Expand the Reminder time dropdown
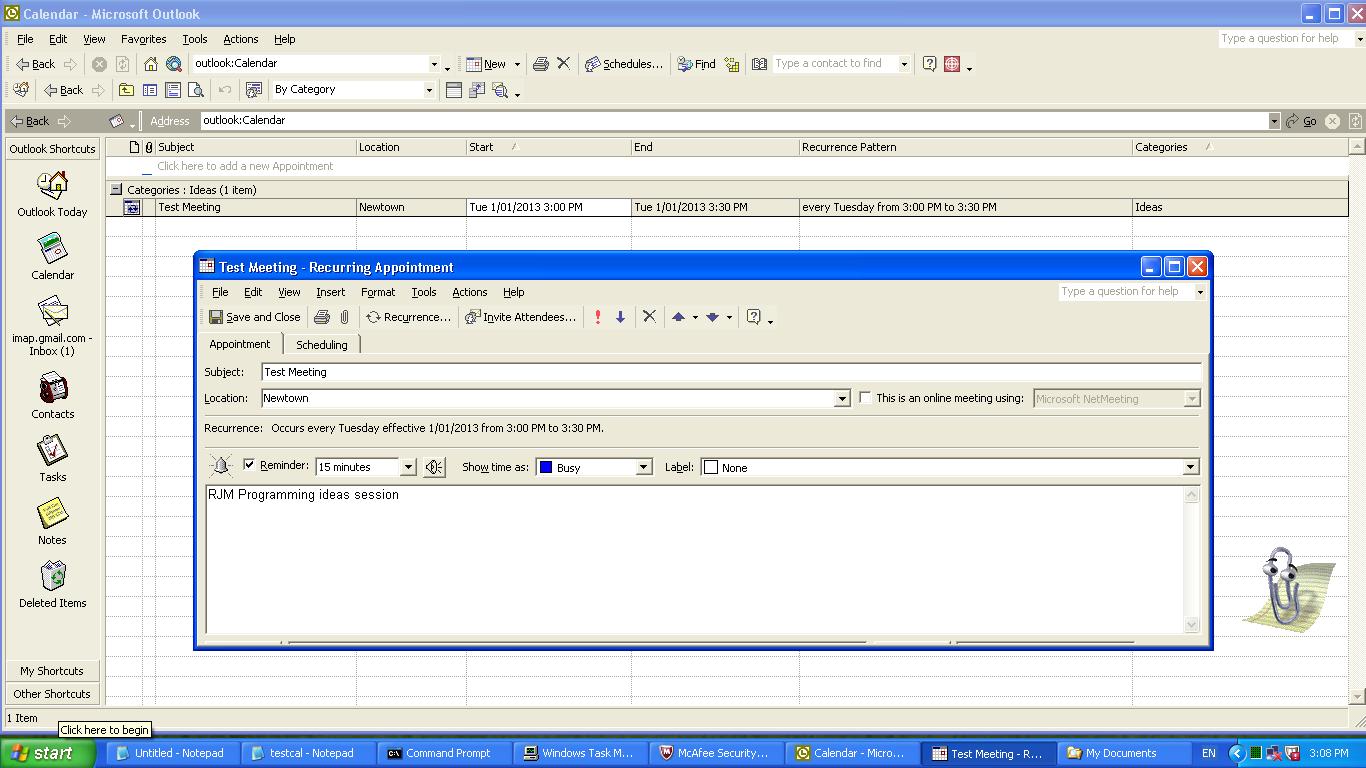Screen dimensions: 1366x768 click(408, 467)
